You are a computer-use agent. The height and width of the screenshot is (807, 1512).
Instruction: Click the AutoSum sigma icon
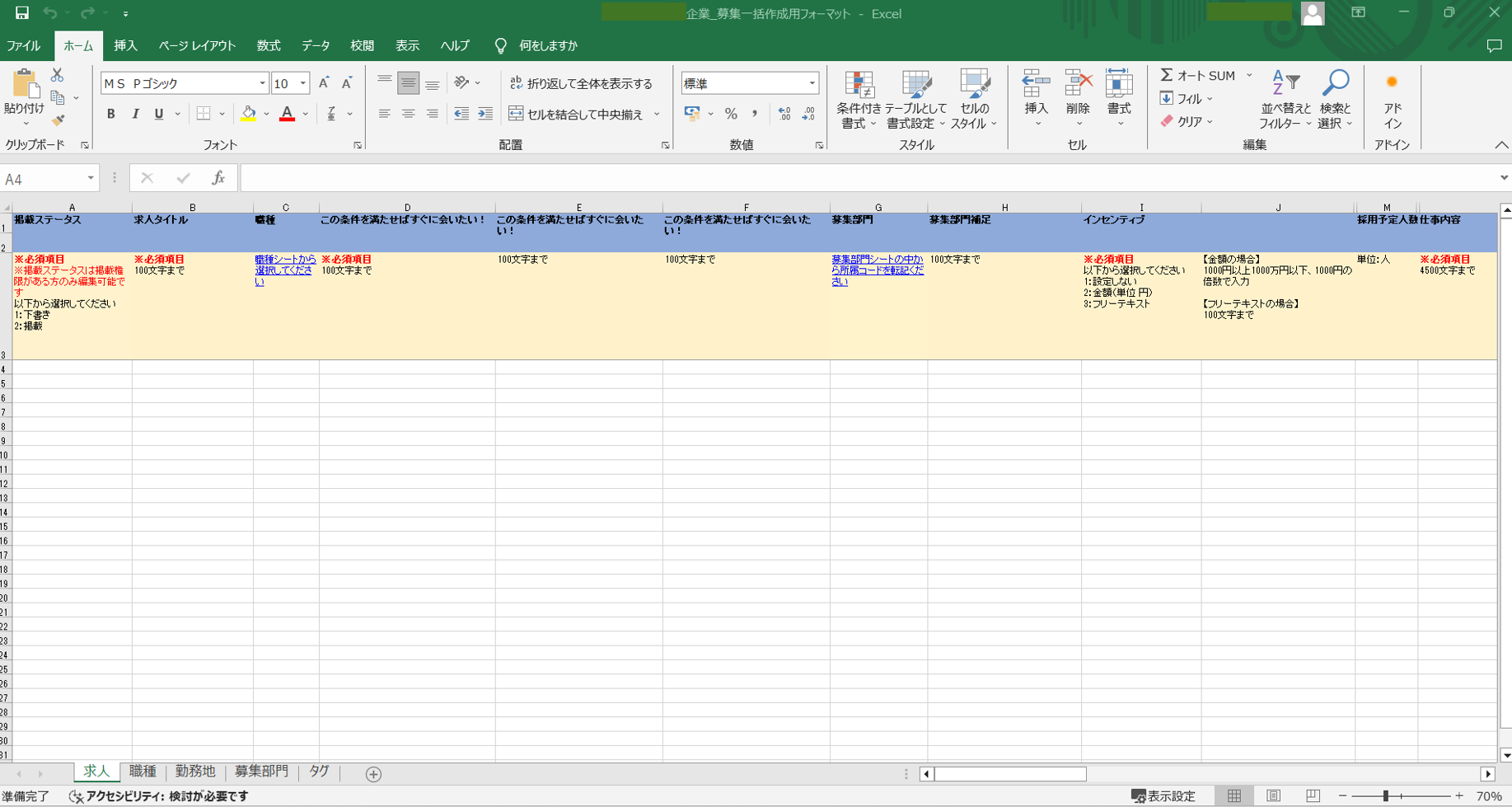tap(1167, 75)
